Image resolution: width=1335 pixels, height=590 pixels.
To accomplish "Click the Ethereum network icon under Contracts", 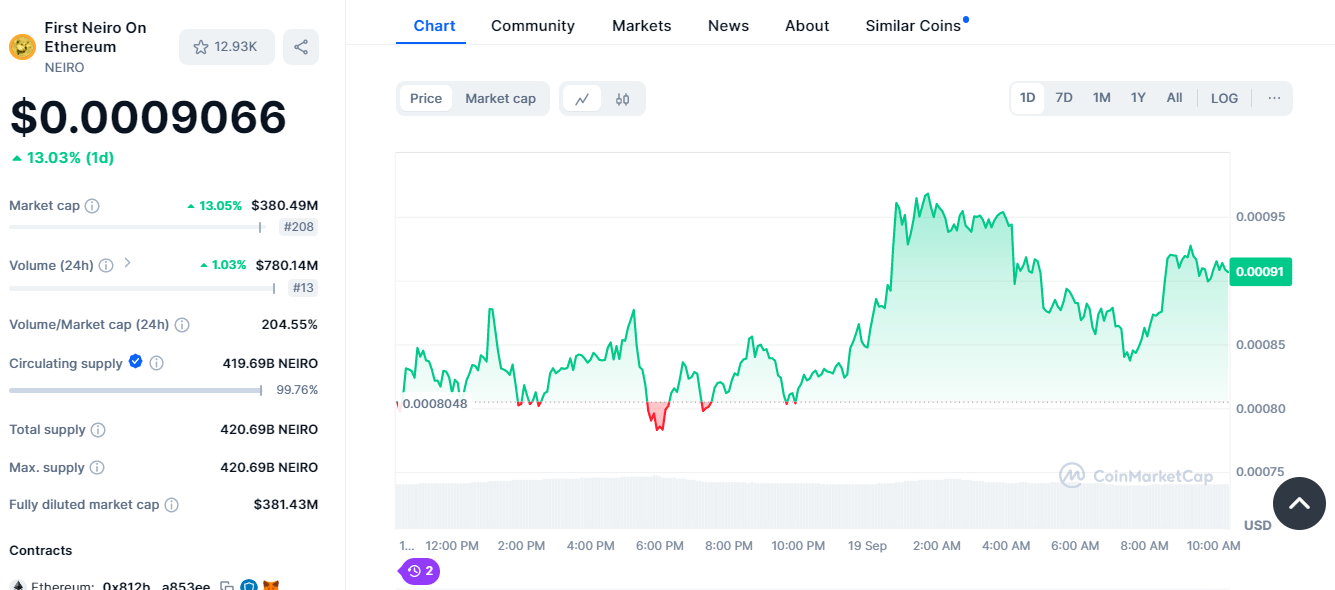I will pyautogui.click(x=17, y=586).
